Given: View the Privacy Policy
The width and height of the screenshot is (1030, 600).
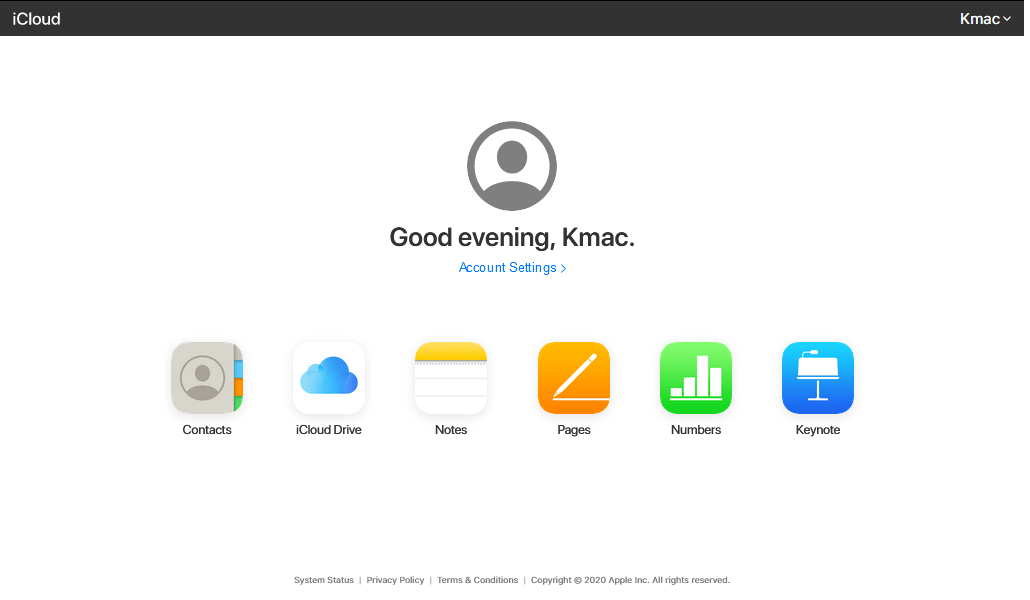Looking at the screenshot, I should (395, 580).
